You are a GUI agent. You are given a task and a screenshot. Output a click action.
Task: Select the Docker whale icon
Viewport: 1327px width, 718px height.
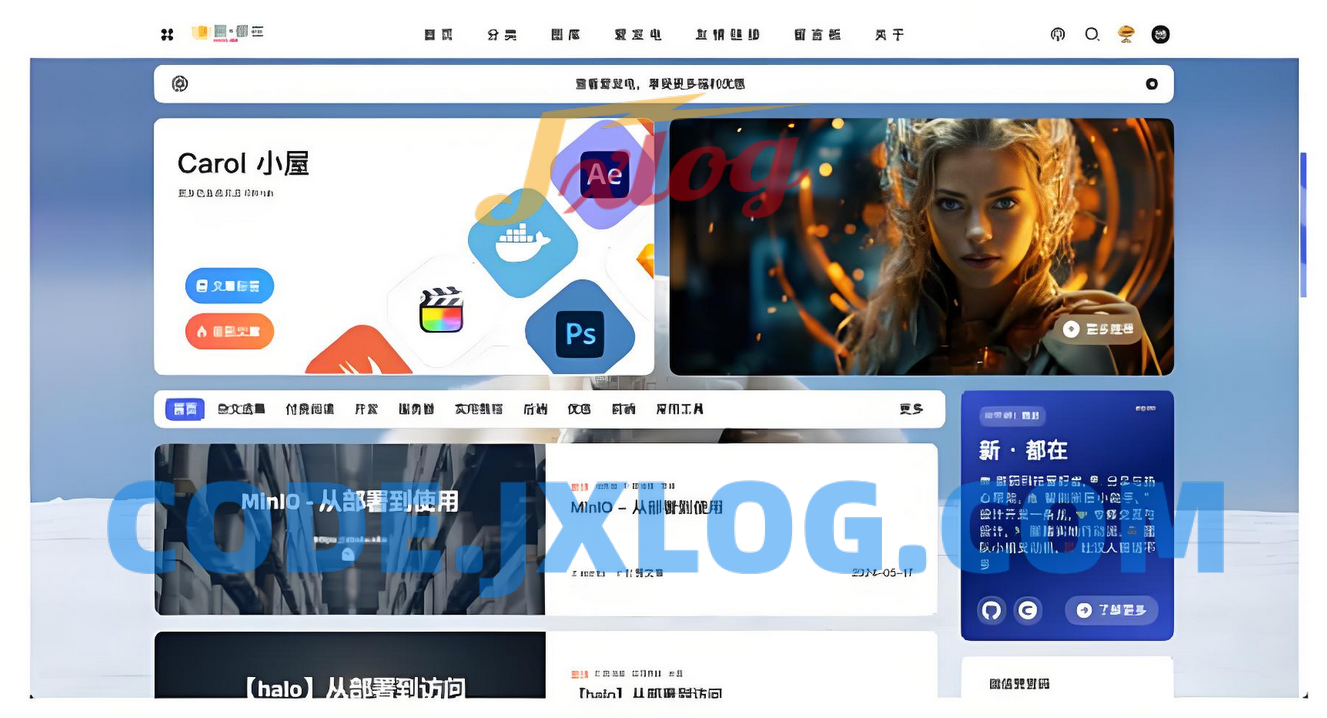(x=523, y=242)
